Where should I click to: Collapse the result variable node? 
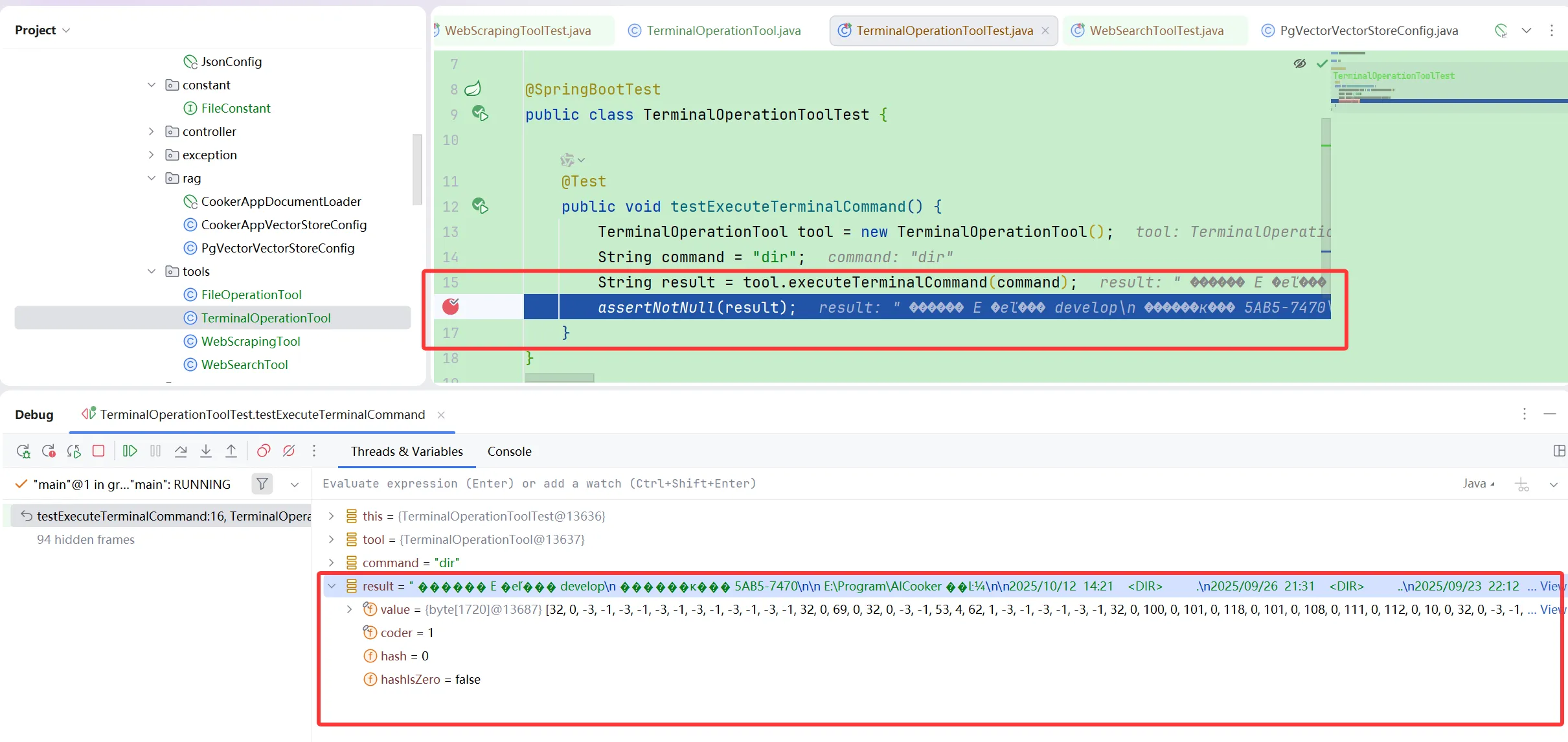click(x=332, y=586)
